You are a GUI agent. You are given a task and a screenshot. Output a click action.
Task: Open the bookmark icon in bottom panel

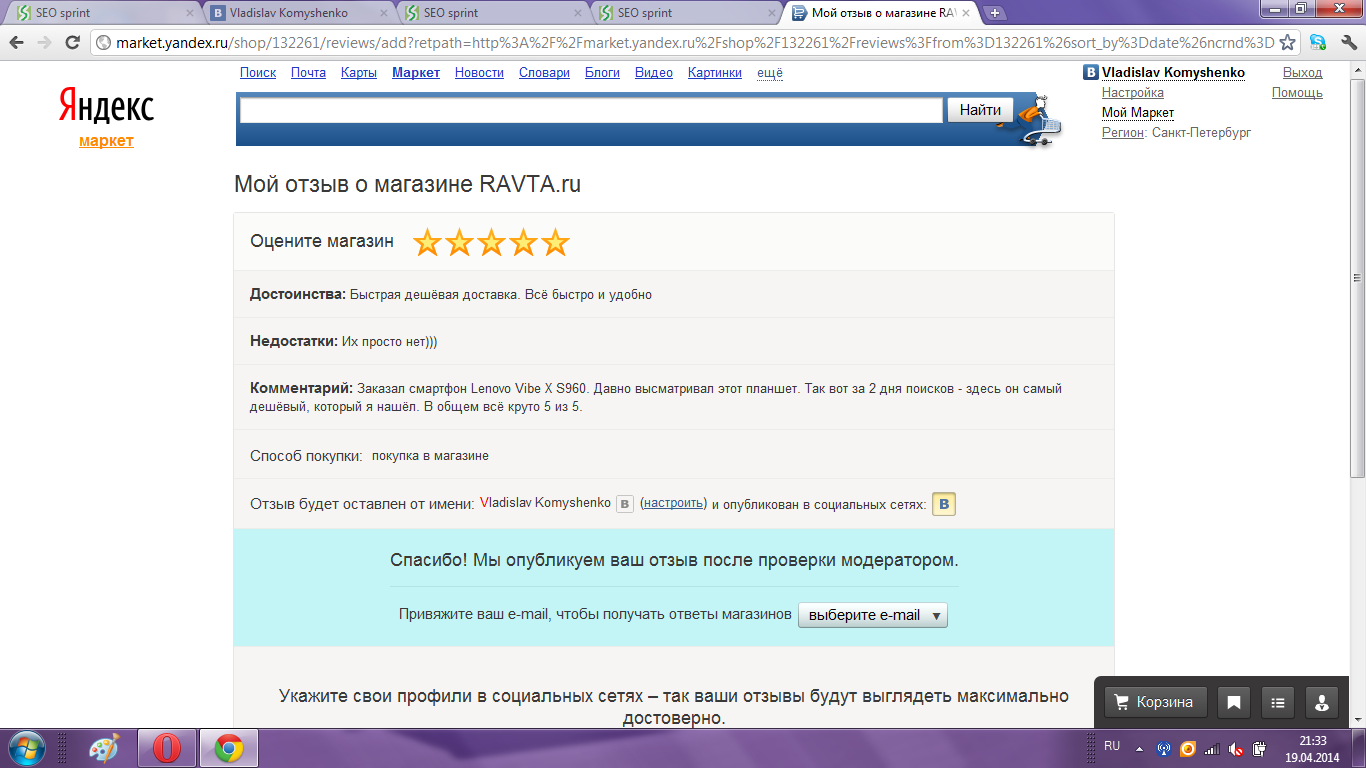point(1234,702)
